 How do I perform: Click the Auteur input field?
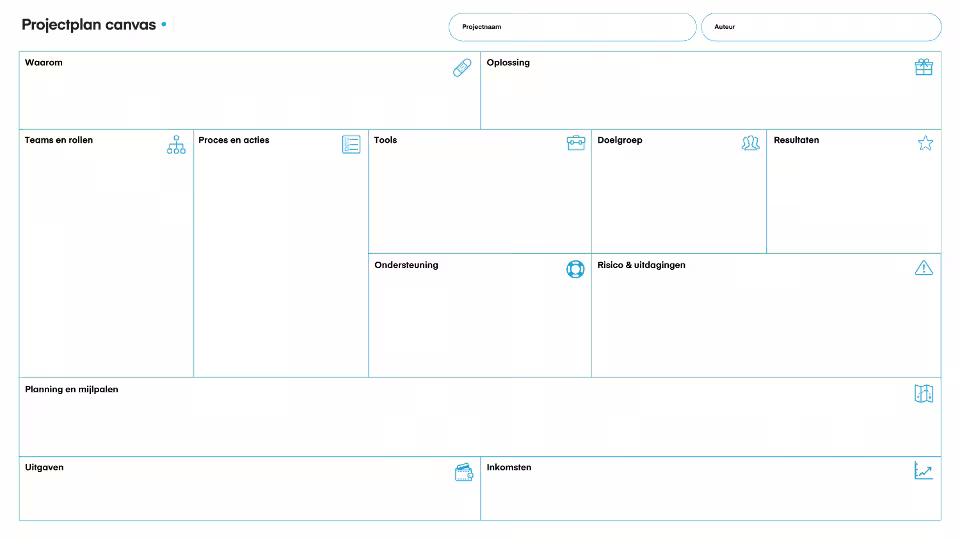[x=821, y=27]
